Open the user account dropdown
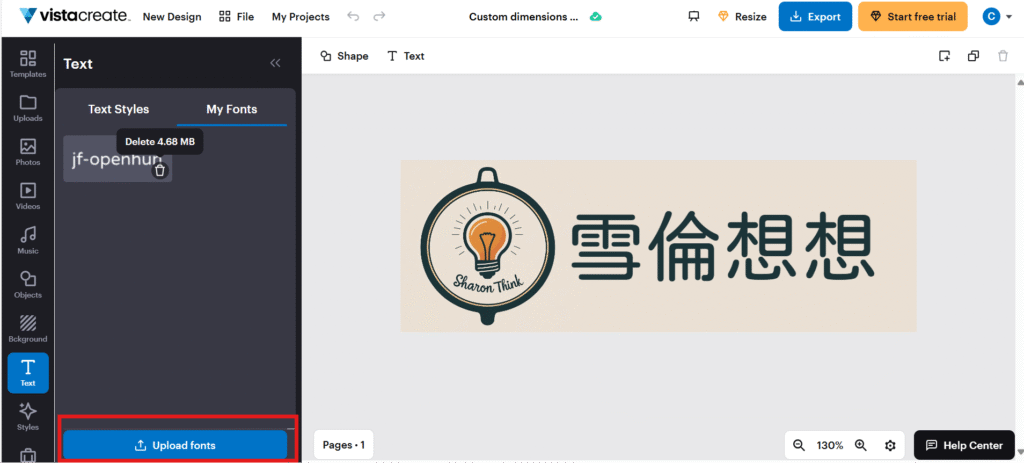The width and height of the screenshot is (1024, 463). (x=996, y=16)
